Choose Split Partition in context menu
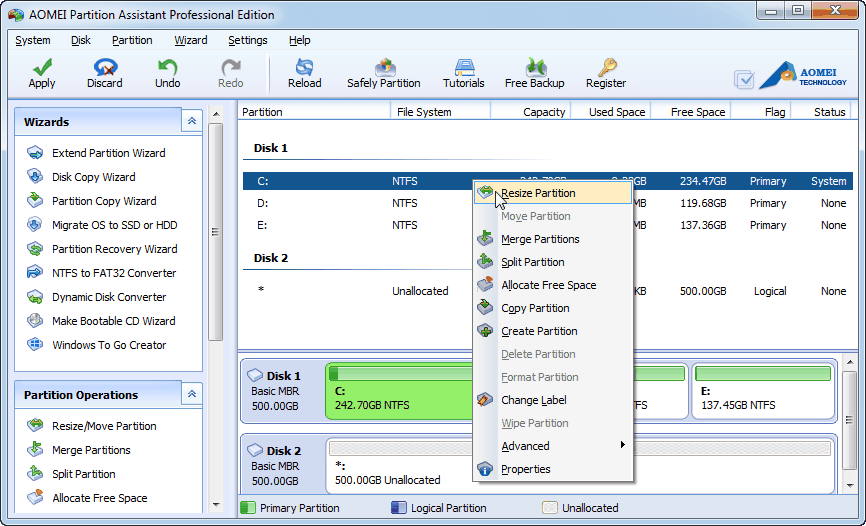This screenshot has width=866, height=526. click(x=552, y=262)
